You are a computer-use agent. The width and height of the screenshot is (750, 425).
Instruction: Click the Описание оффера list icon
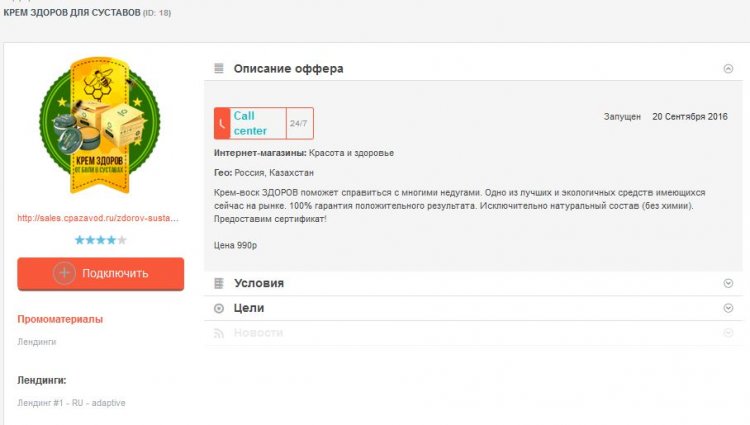(x=219, y=69)
